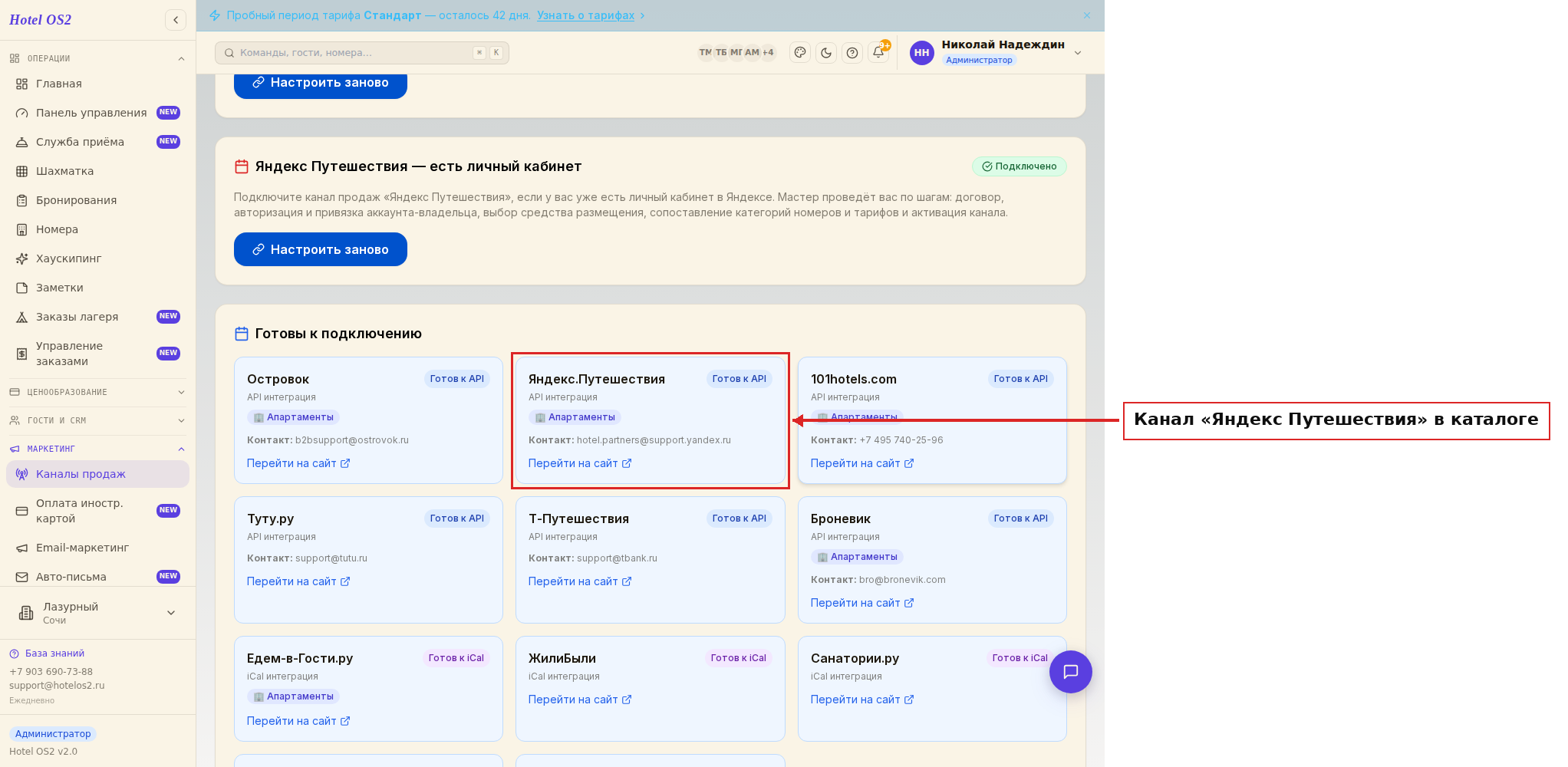Open the user menu chevron next to Николай Надеждин
This screenshot has width=1568, height=767.
pyautogui.click(x=1078, y=53)
